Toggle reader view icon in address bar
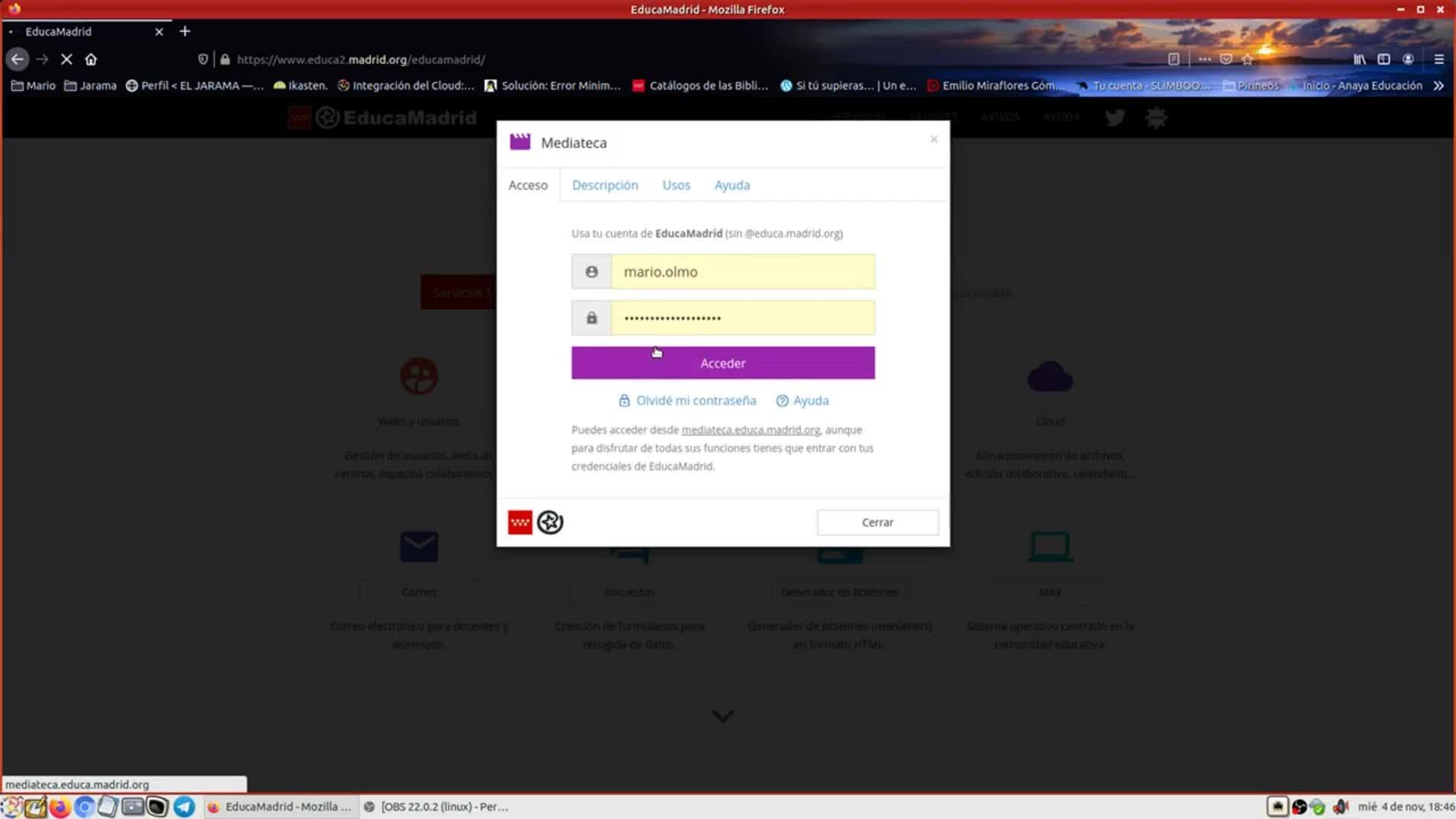 pos(1174,59)
